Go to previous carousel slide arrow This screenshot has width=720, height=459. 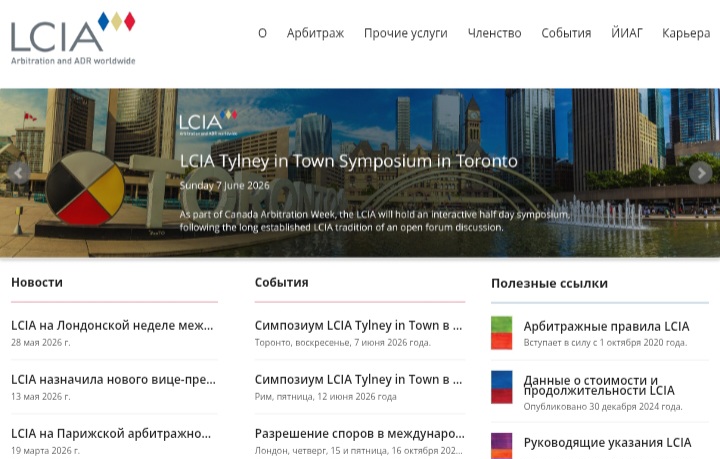(19, 173)
